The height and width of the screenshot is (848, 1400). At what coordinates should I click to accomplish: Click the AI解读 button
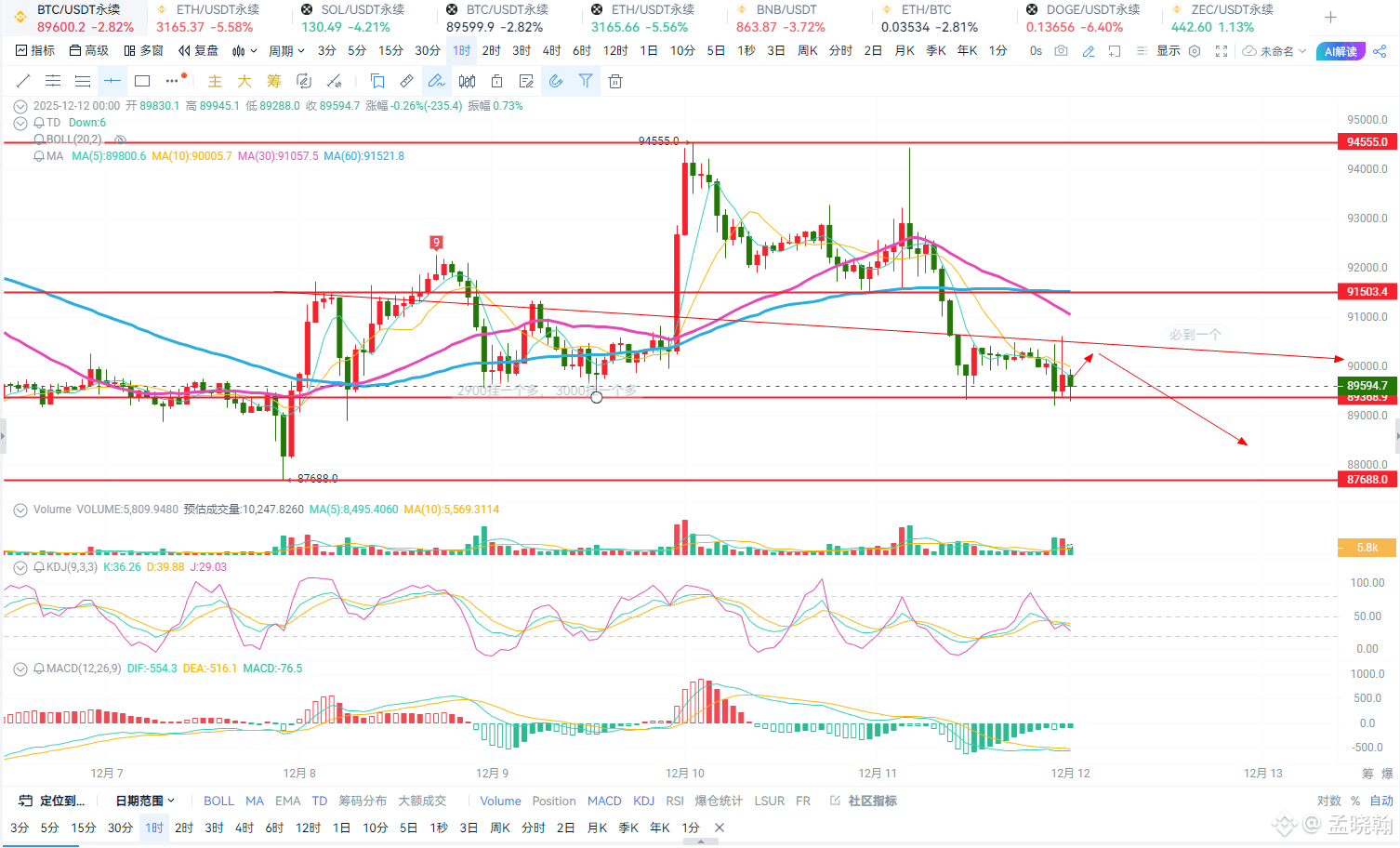(x=1341, y=51)
